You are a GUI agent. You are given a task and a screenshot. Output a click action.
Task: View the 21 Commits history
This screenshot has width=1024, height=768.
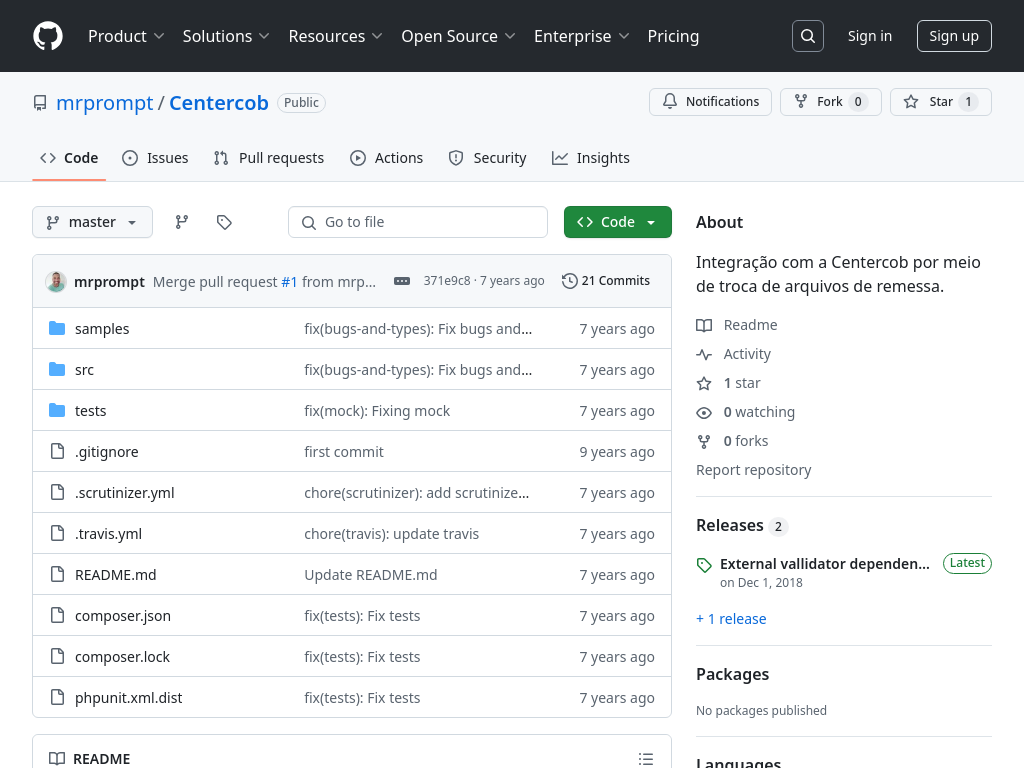coord(607,281)
